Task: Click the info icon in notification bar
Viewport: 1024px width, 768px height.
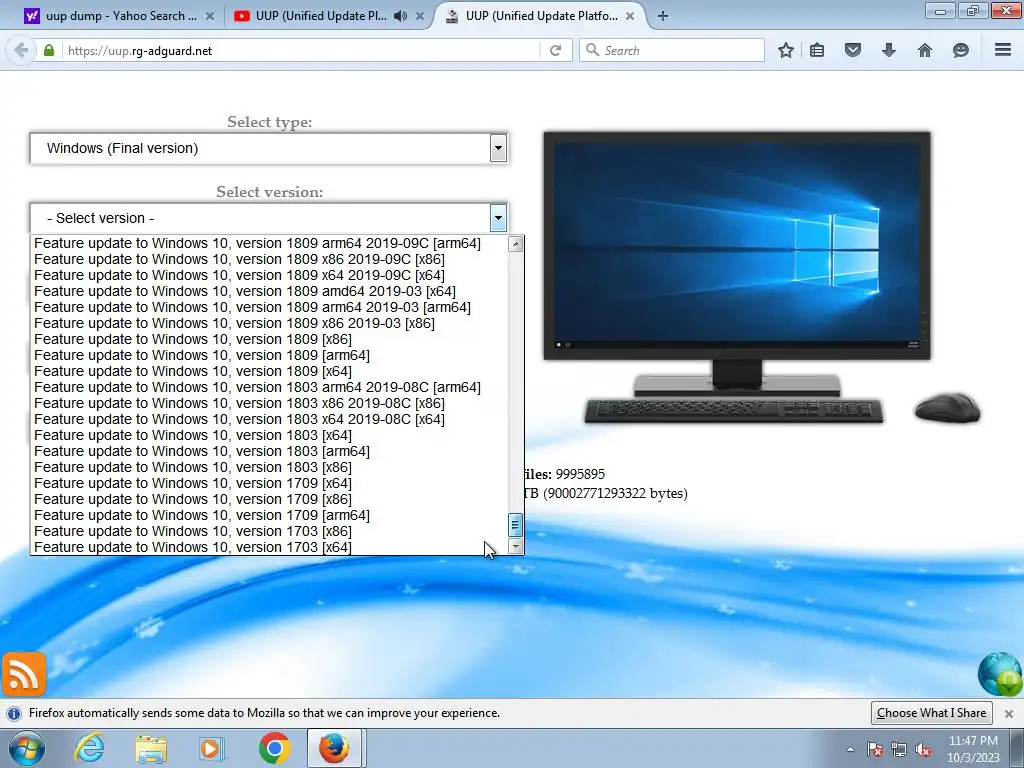Action: tap(14, 713)
